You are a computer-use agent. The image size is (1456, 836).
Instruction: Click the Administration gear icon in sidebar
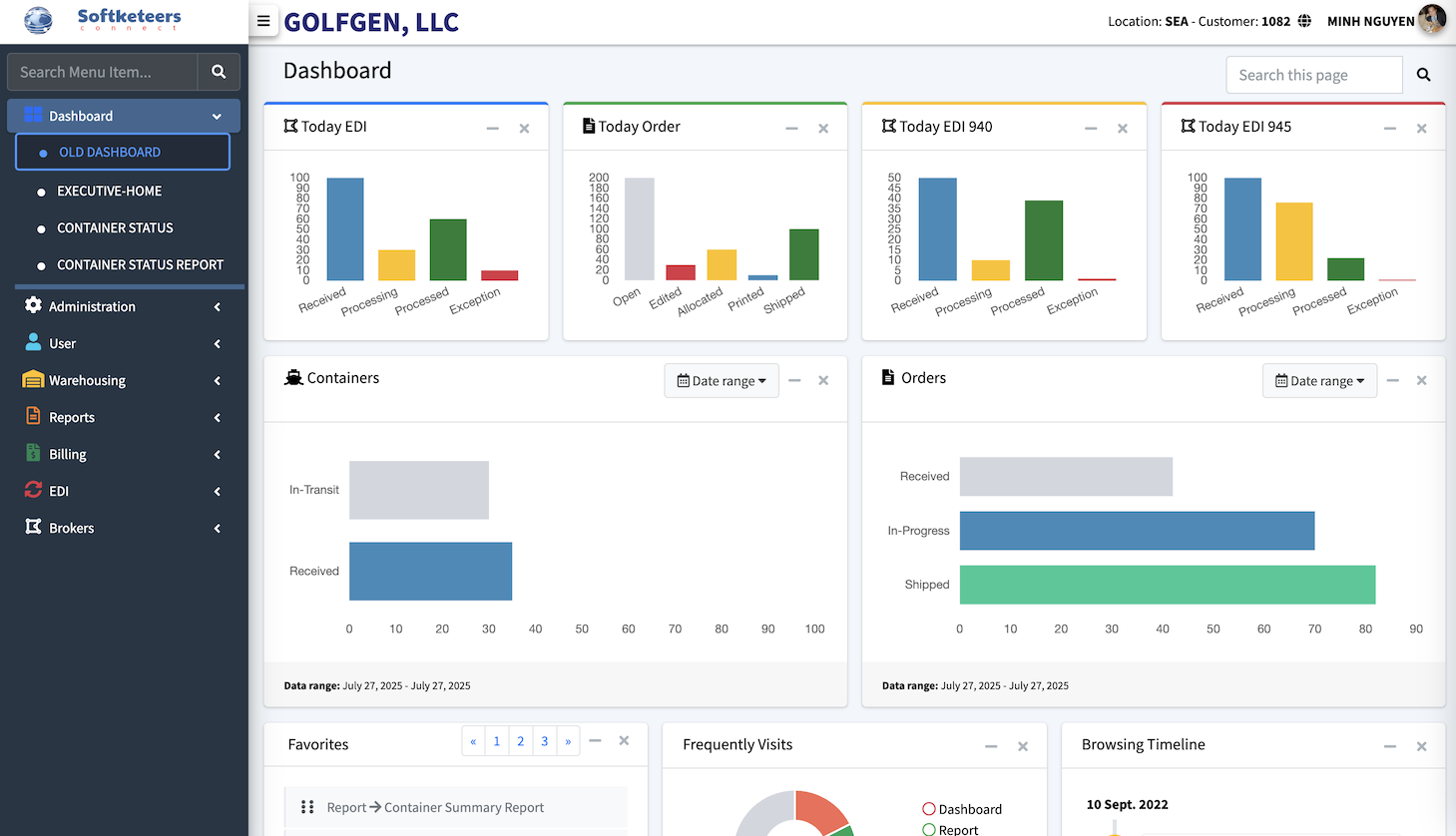[x=33, y=305]
